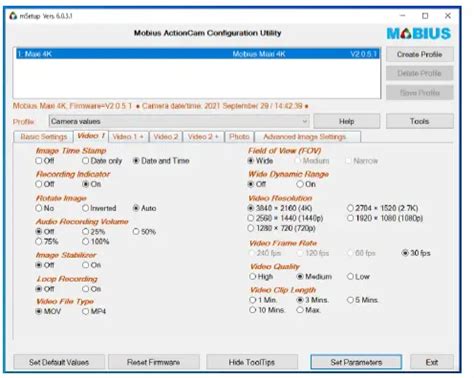Turn Loop Recording On
This screenshot has height=378, width=474.
tap(92, 289)
